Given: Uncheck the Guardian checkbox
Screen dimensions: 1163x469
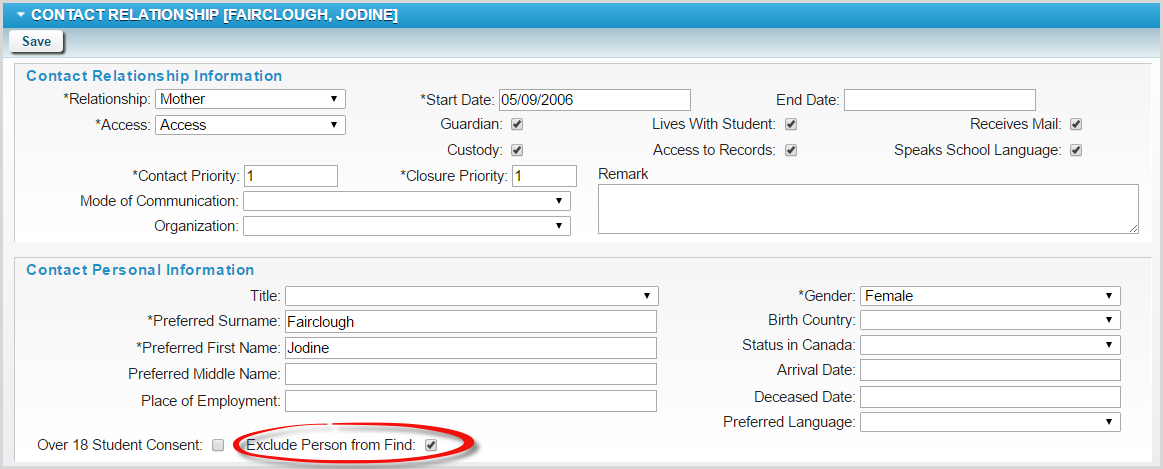Looking at the screenshot, I should [517, 125].
